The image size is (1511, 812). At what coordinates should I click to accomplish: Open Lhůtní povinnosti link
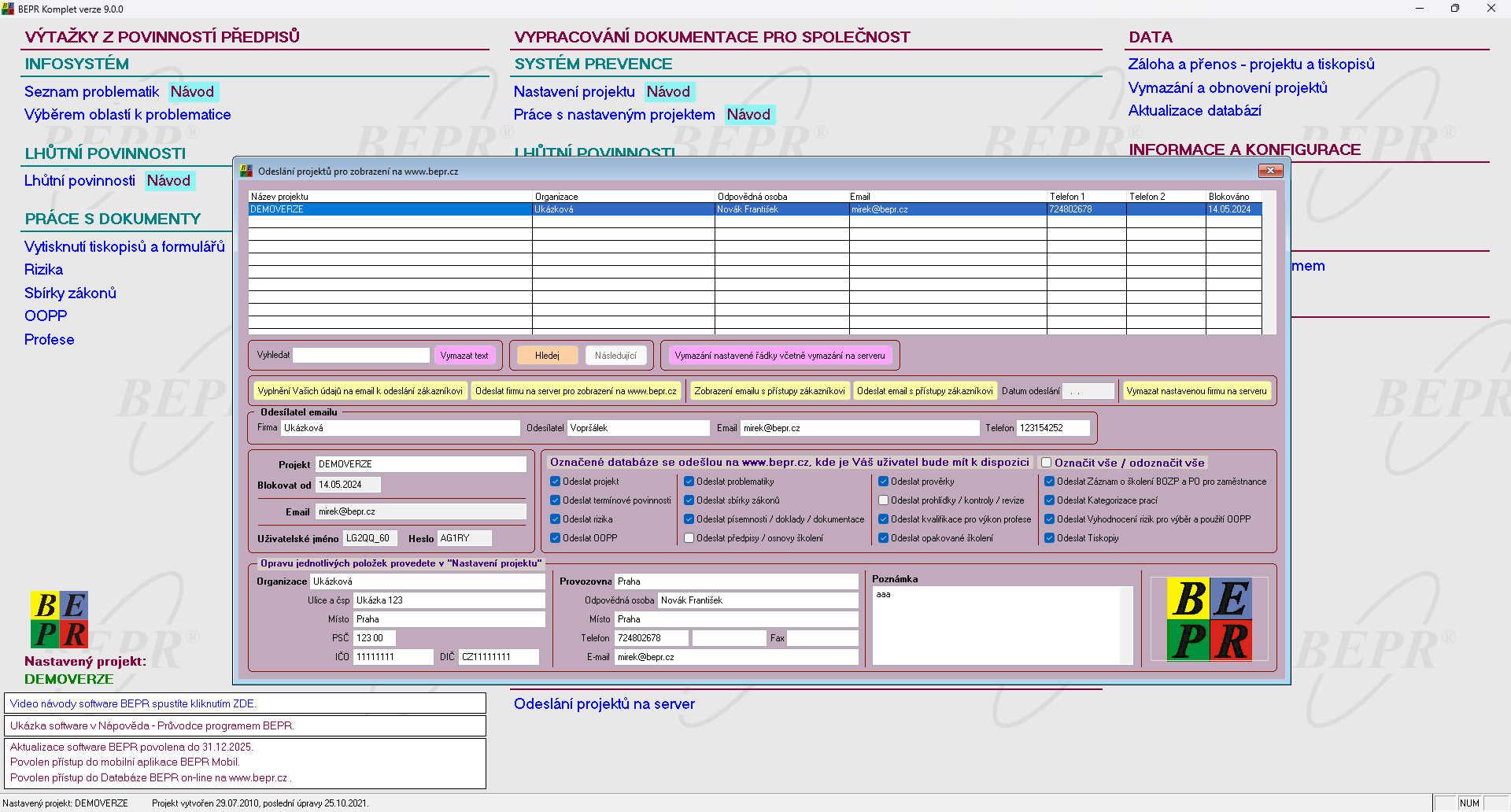pyautogui.click(x=79, y=181)
